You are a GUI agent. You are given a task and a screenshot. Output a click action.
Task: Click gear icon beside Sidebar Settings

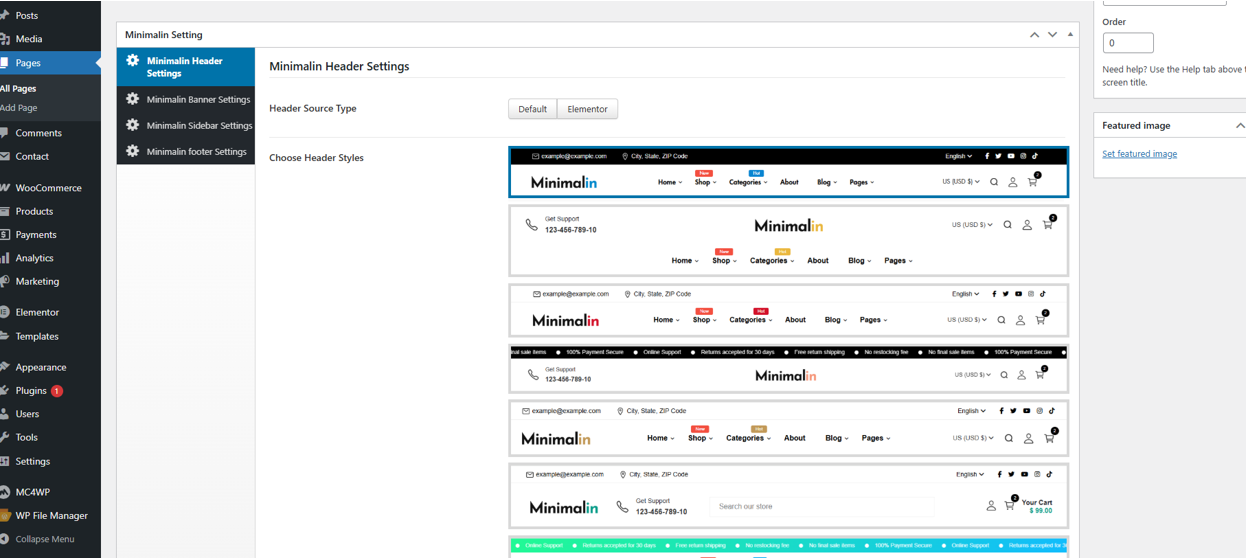[132, 125]
